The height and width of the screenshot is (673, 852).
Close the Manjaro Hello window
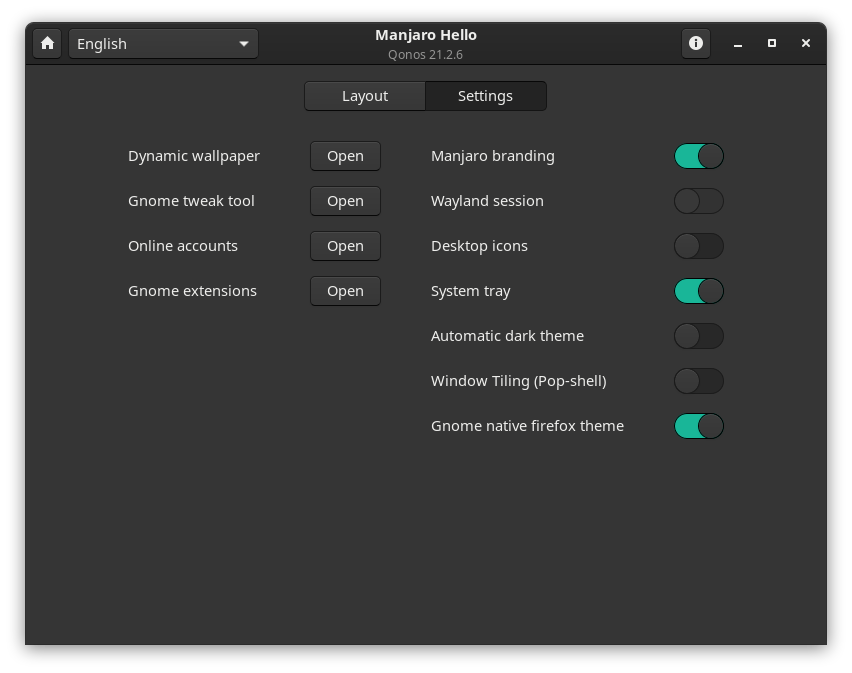tap(806, 43)
